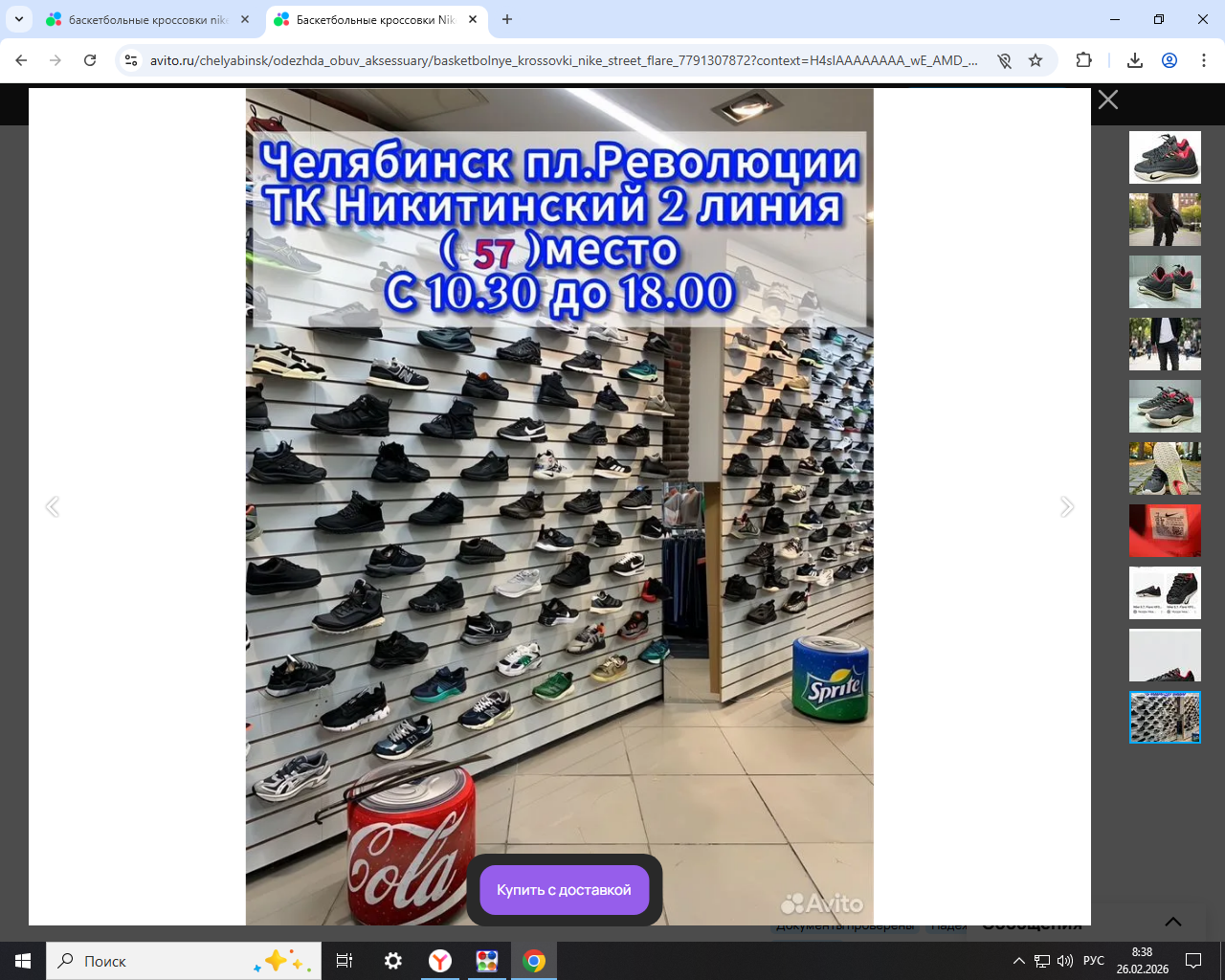
Task: Open the Chrome three-dot menu
Action: [x=1203, y=60]
